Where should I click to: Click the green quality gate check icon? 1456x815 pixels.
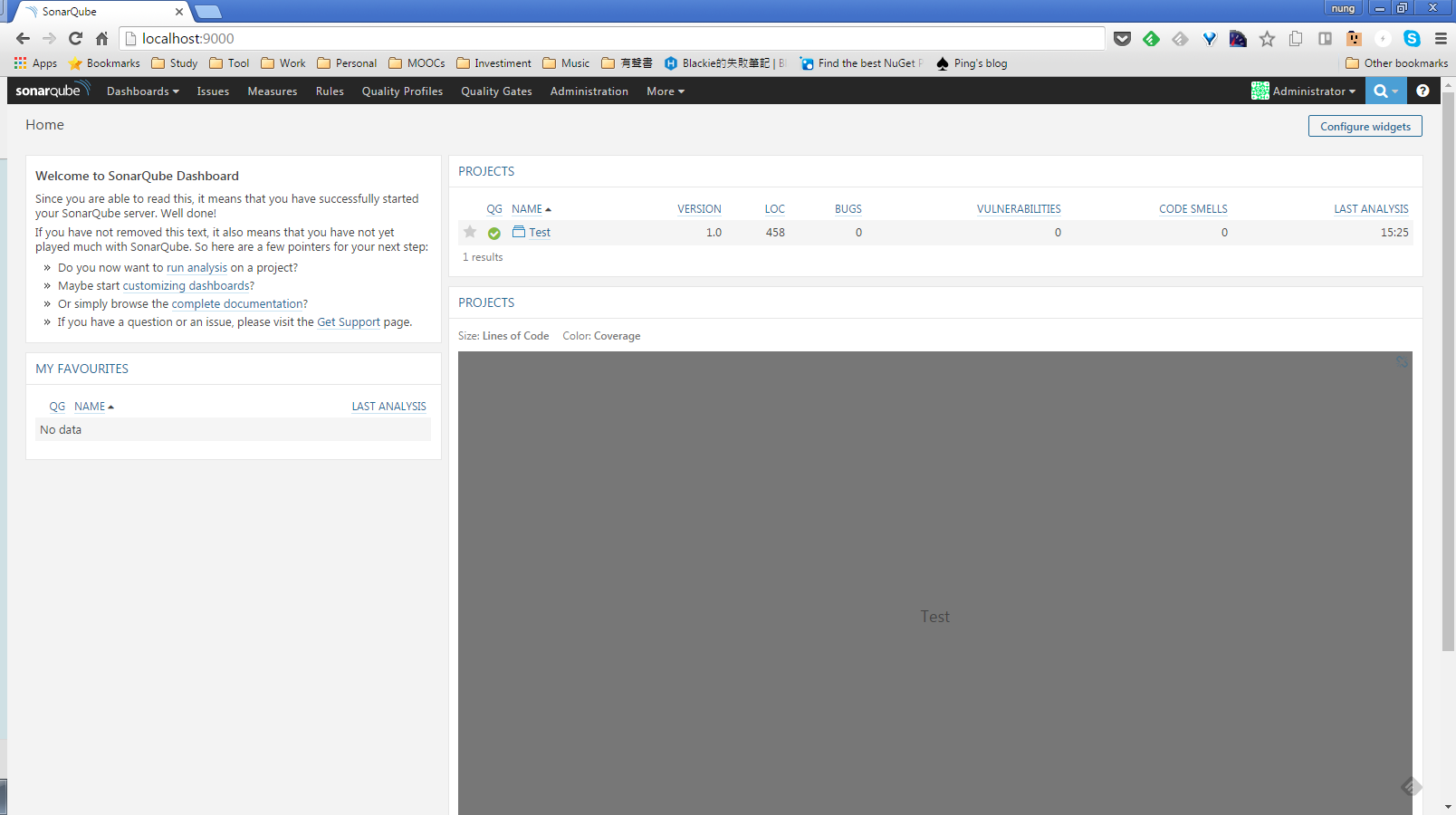click(x=494, y=234)
